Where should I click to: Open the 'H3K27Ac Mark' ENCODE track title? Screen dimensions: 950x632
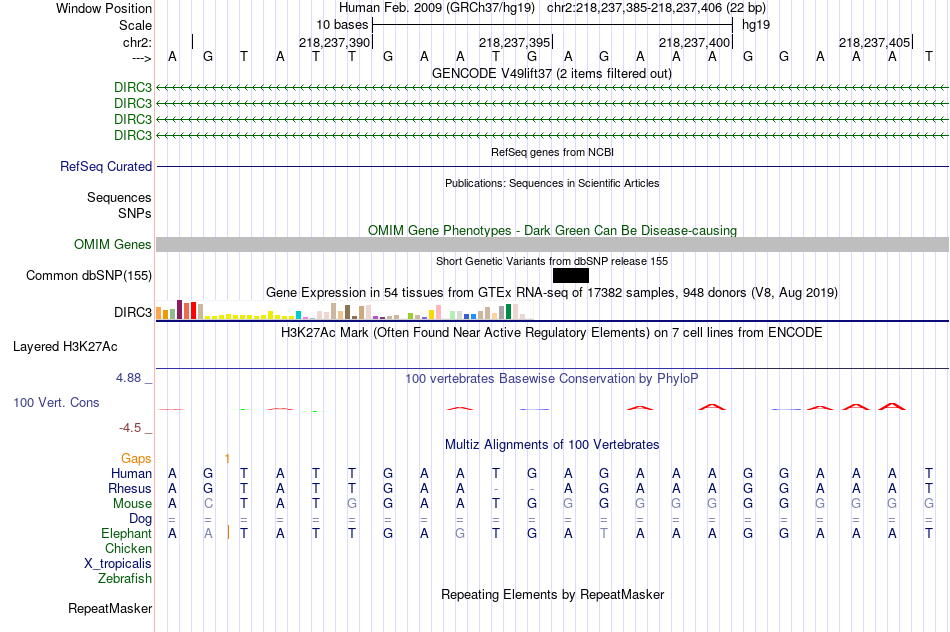[x=552, y=333]
